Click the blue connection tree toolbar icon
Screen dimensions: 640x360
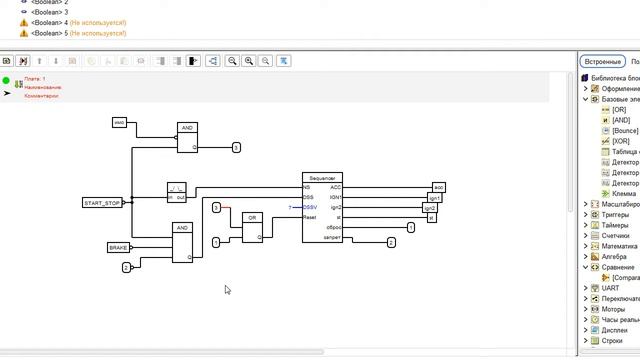tap(213, 61)
